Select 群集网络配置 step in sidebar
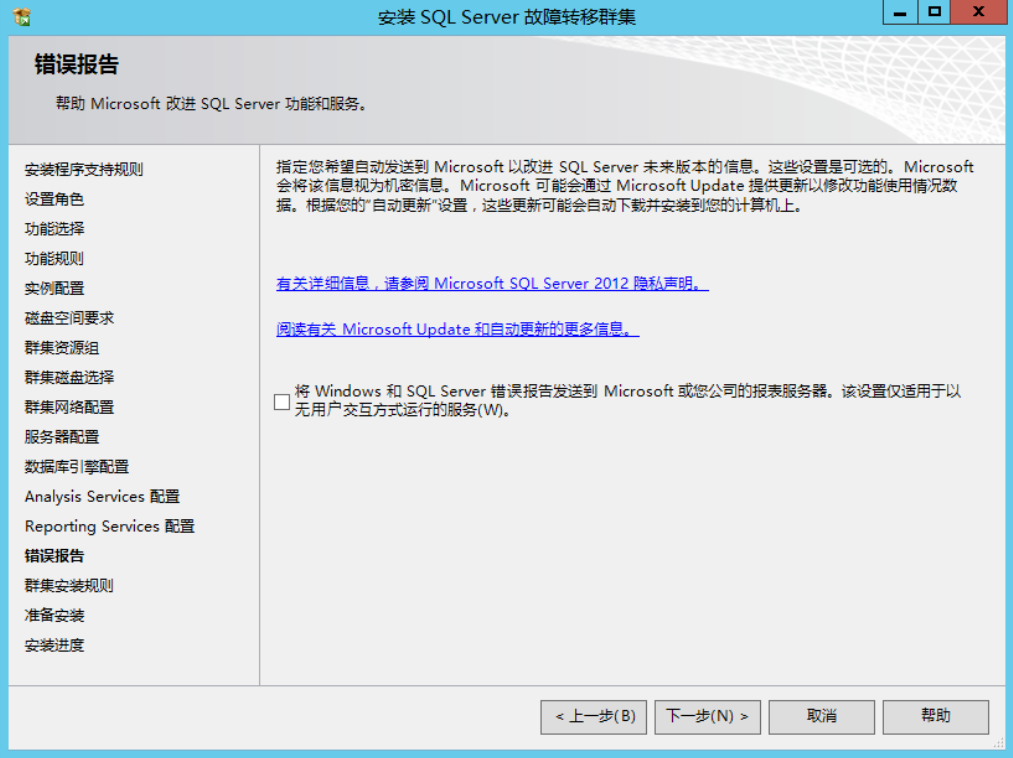Screen dimensions: 1013x758 point(69,408)
